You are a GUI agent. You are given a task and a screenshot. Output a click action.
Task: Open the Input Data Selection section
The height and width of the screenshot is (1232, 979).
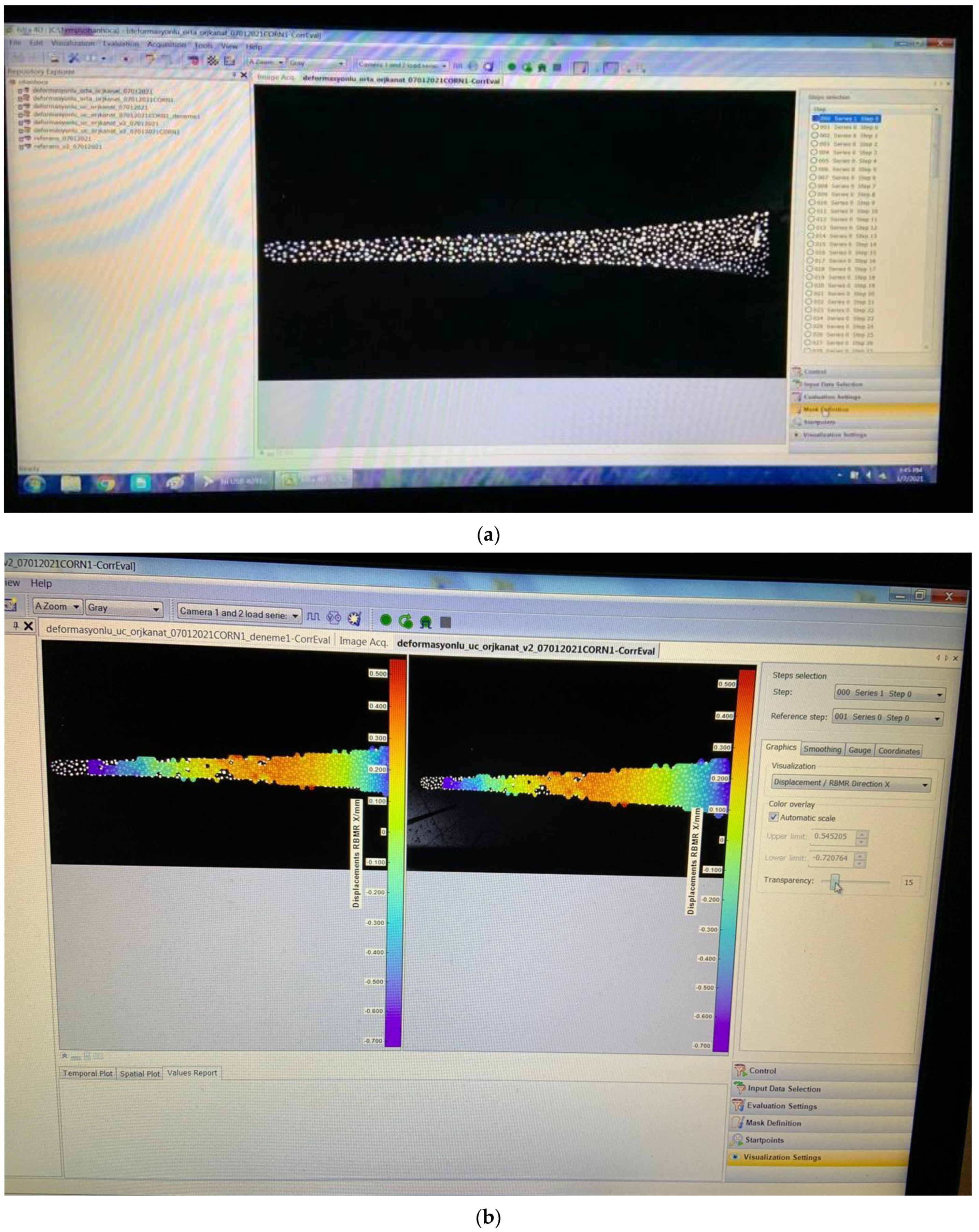point(783,1089)
